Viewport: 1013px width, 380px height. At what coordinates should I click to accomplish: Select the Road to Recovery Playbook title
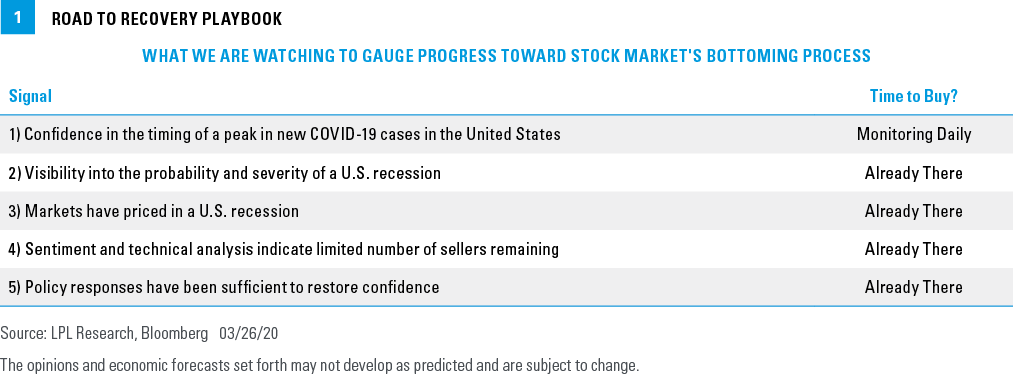point(167,19)
